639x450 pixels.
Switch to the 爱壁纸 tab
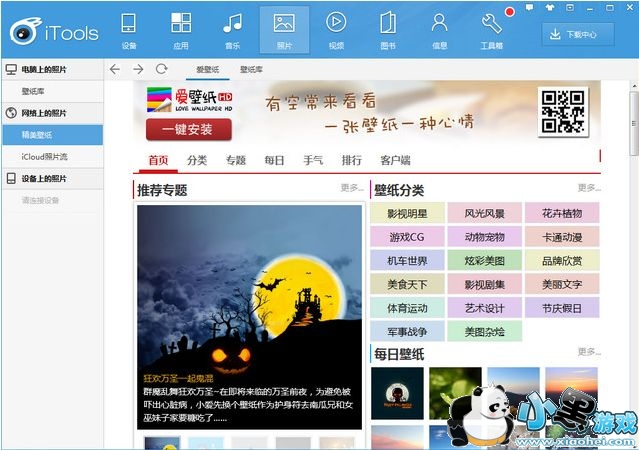pyautogui.click(x=207, y=70)
